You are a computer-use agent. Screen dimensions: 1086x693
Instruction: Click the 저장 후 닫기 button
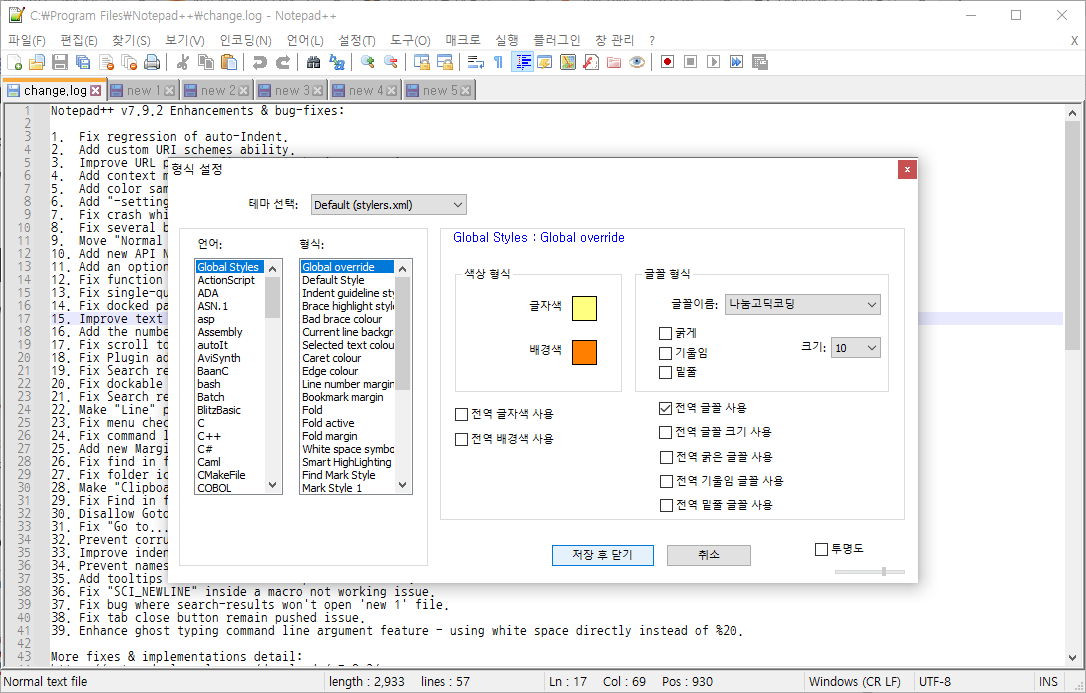[603, 555]
